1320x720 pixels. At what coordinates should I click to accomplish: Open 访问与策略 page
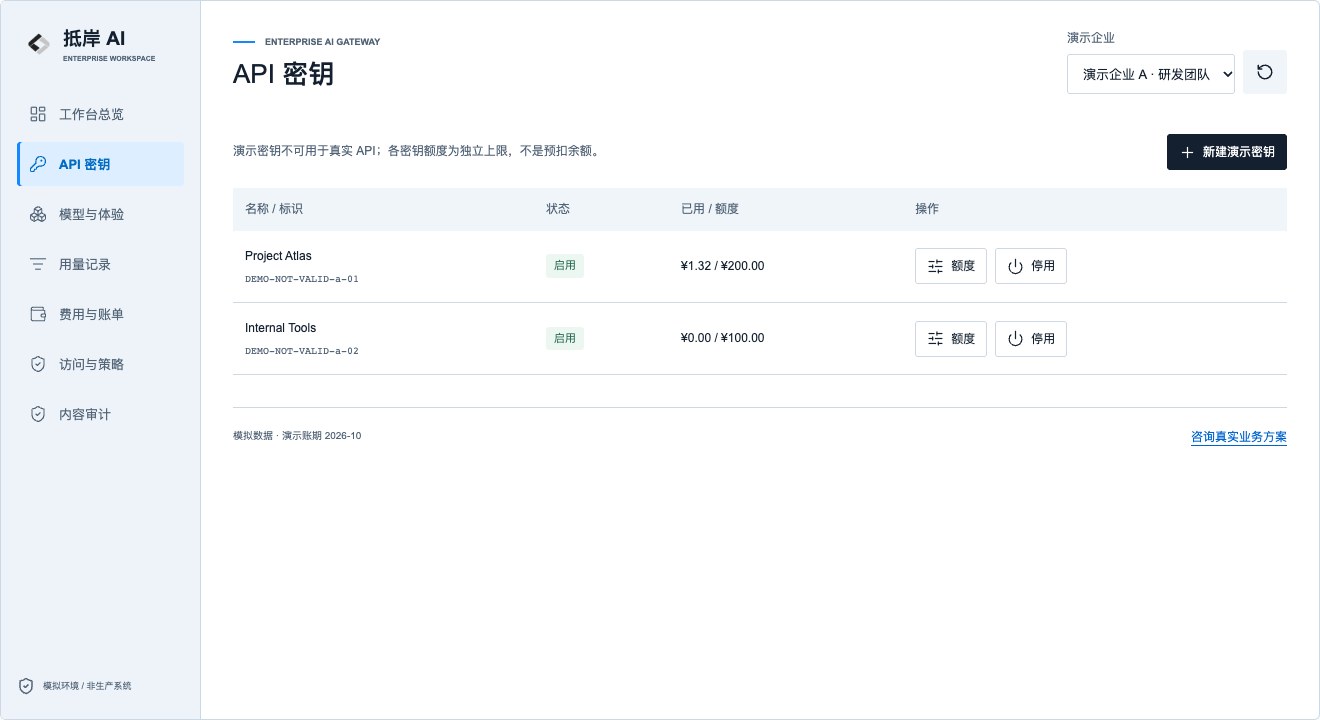coord(100,364)
